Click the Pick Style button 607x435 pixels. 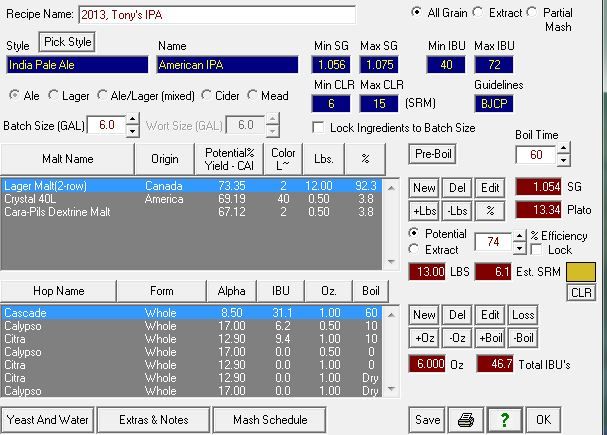click(68, 42)
